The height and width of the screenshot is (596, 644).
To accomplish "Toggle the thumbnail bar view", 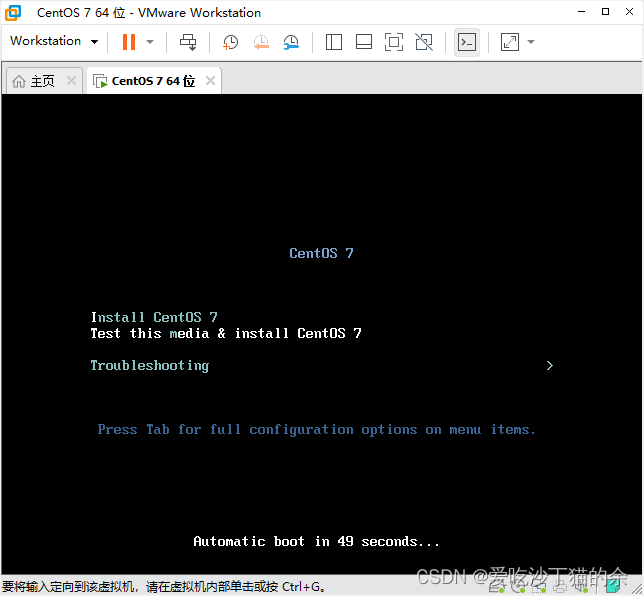I will pyautogui.click(x=364, y=42).
